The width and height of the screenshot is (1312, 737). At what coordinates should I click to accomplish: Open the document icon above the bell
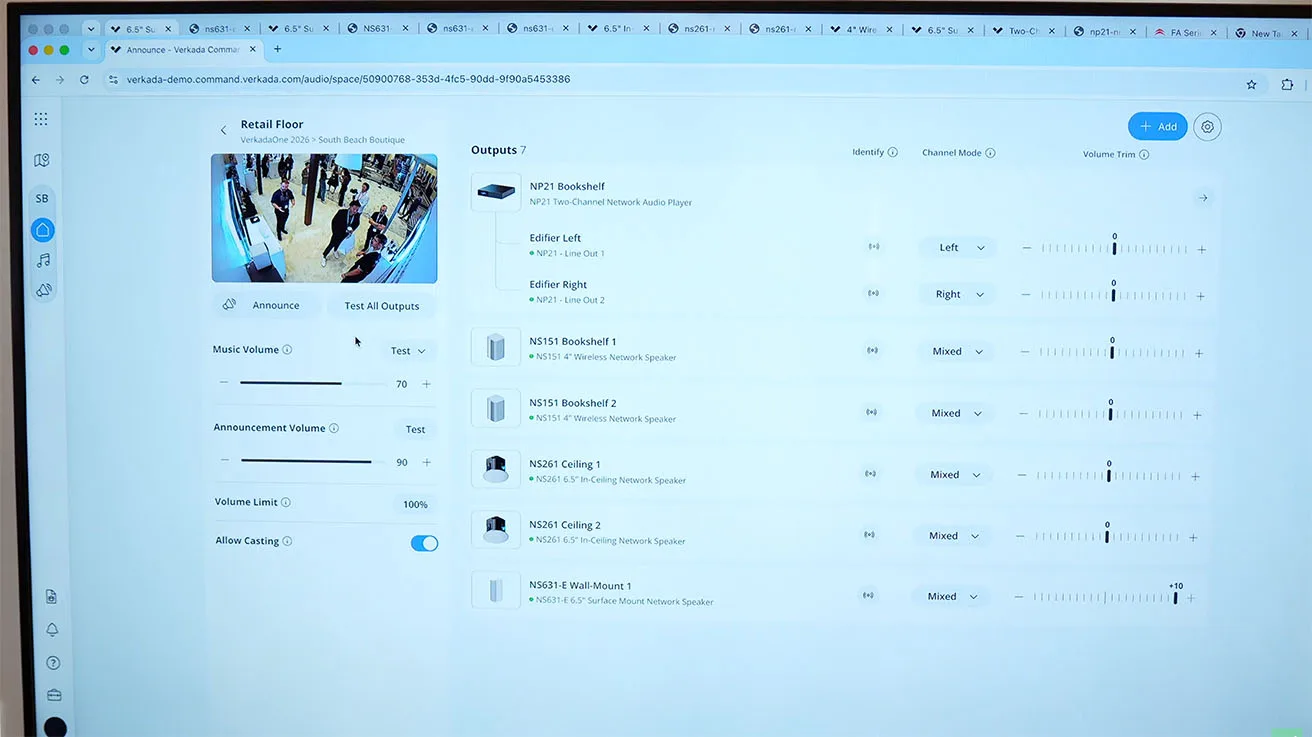tap(51, 597)
